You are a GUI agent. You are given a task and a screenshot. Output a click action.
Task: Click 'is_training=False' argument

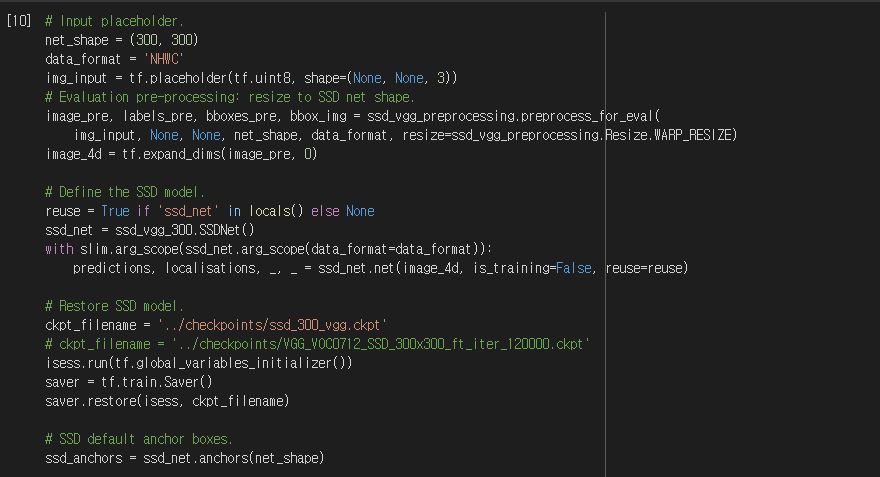(x=532, y=268)
